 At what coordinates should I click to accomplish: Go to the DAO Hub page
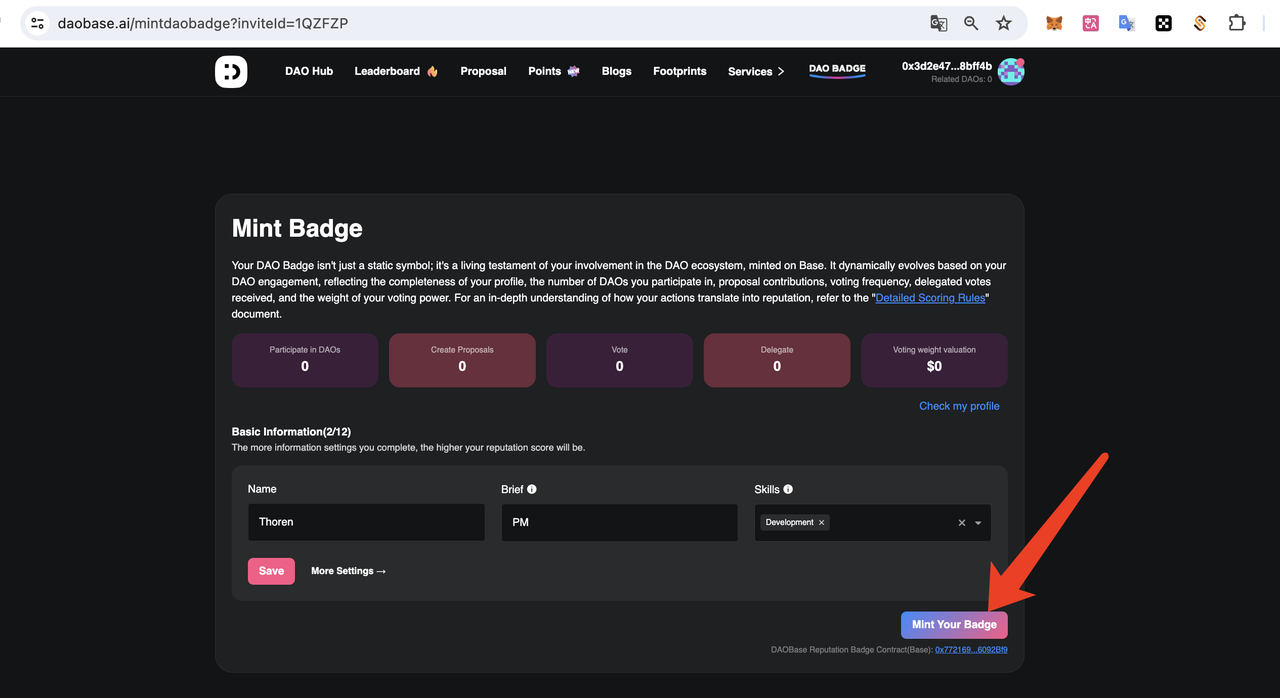coord(309,71)
